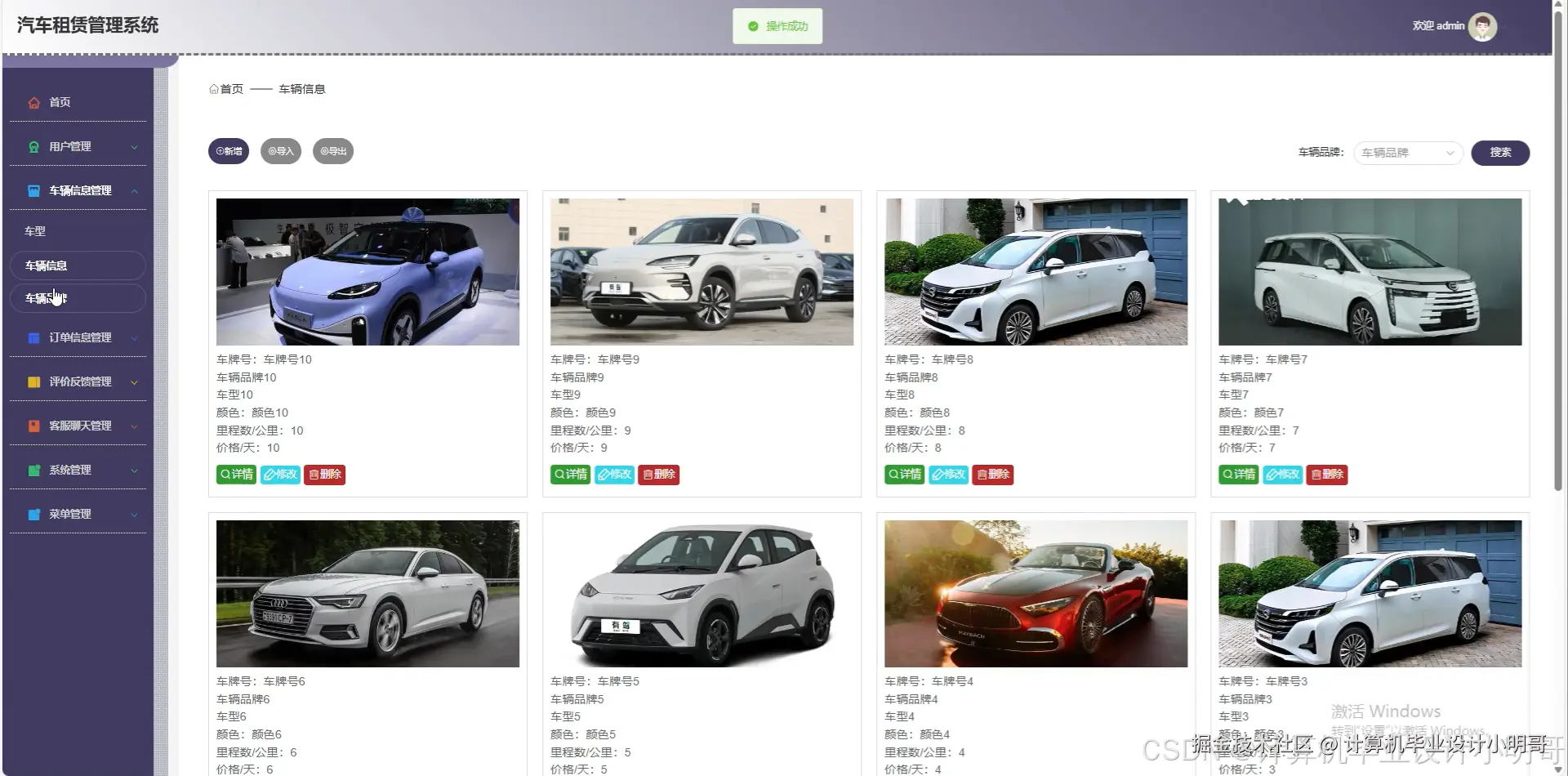
Task: Click the text 里程数/公里：7
Action: [1258, 430]
